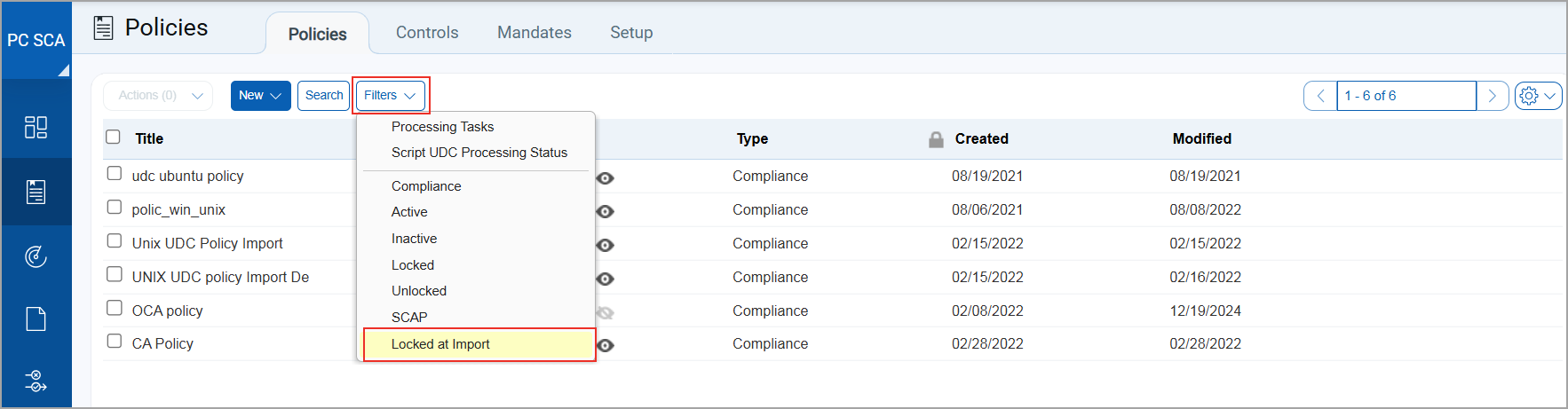1568x409 pixels.
Task: Toggle eye icon for udc ubuntu policy row
Action: click(x=606, y=178)
